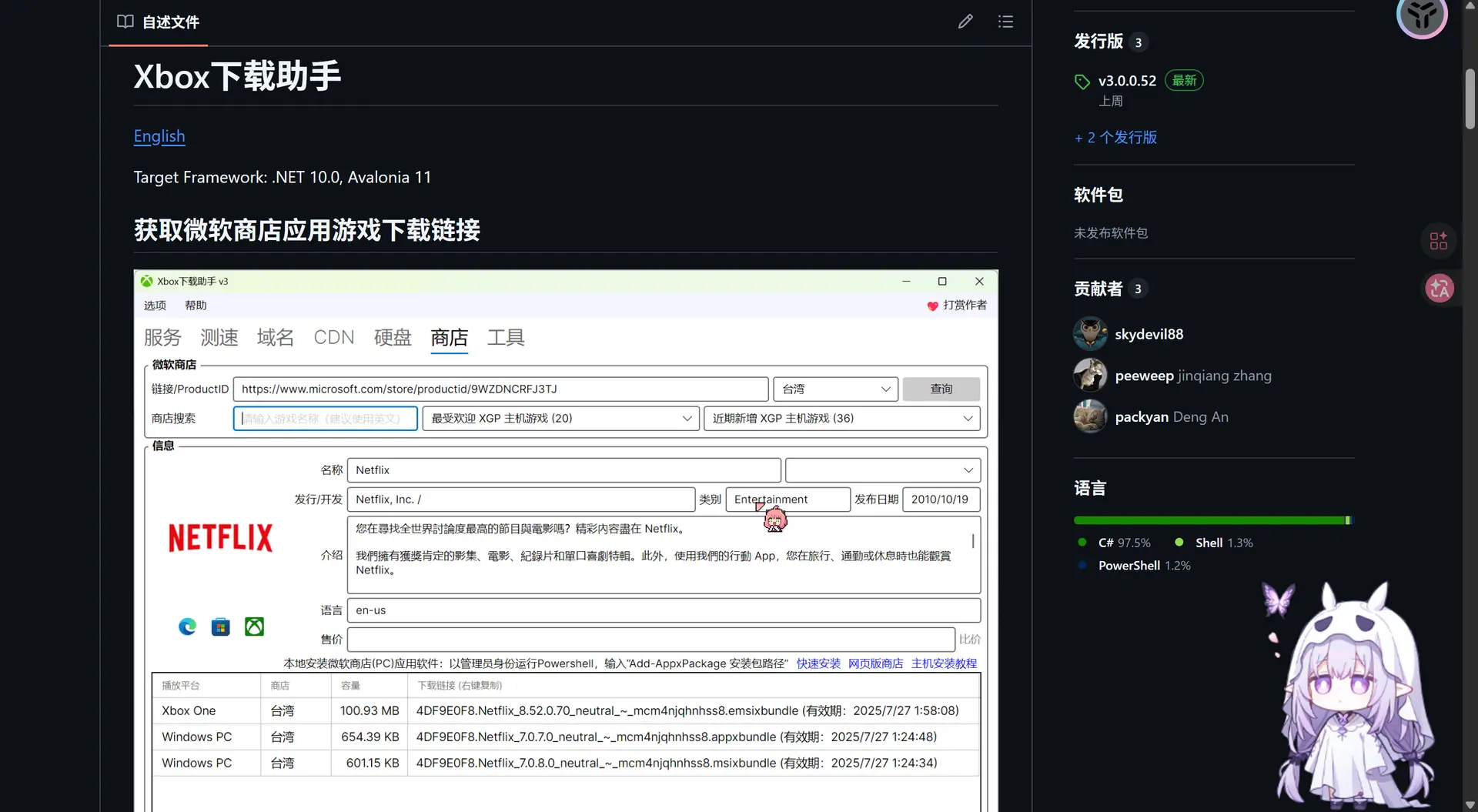Screen dimensions: 1478x812
Task: Expand the 最受欢迎 XGP 主机游戏 (20) dropdown
Action: click(560, 419)
